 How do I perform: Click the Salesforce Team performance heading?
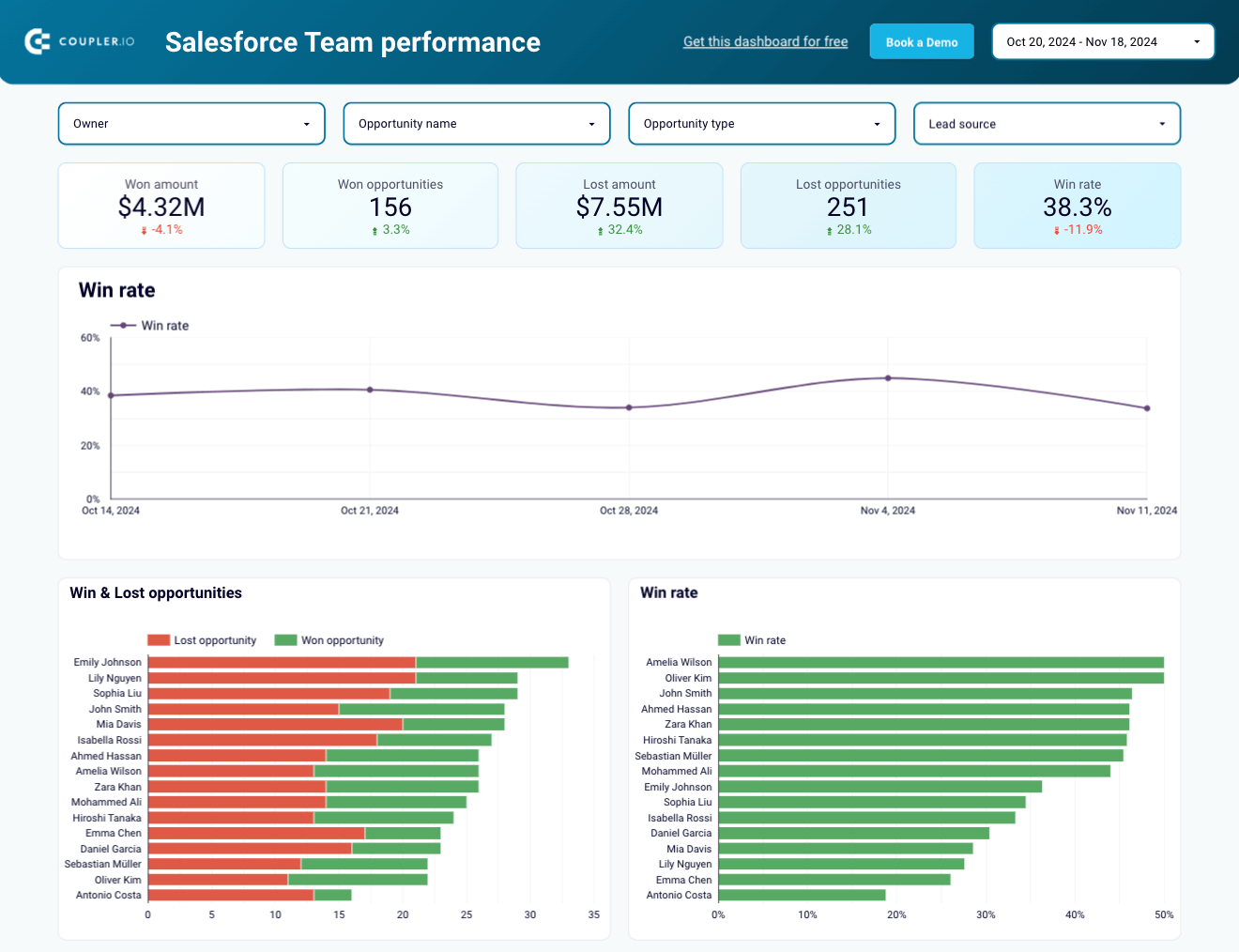pyautogui.click(x=353, y=42)
